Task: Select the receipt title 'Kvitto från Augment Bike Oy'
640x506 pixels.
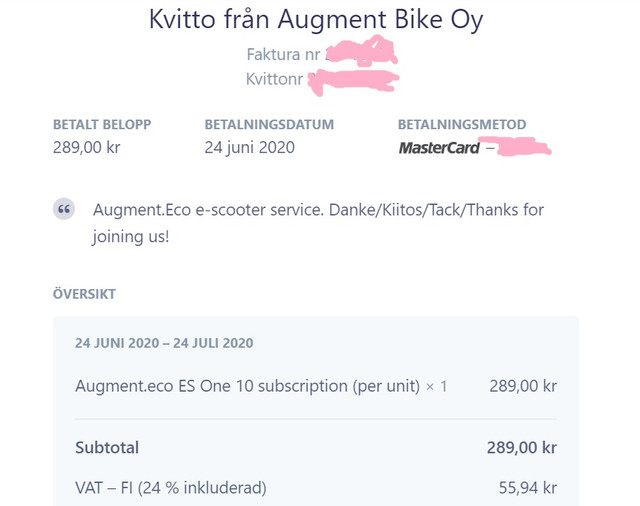Action: (316, 19)
